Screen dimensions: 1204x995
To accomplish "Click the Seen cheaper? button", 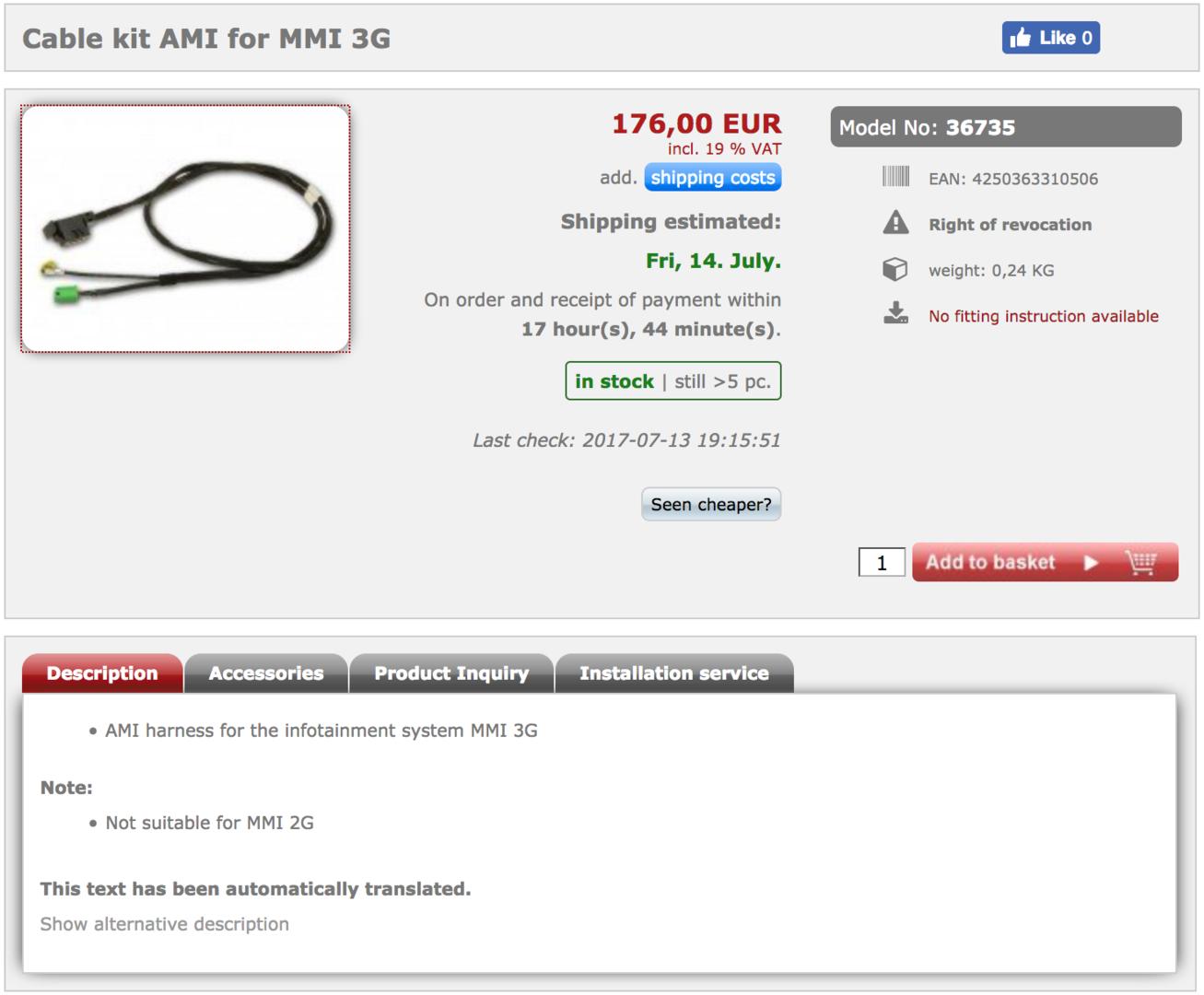I will click(711, 504).
